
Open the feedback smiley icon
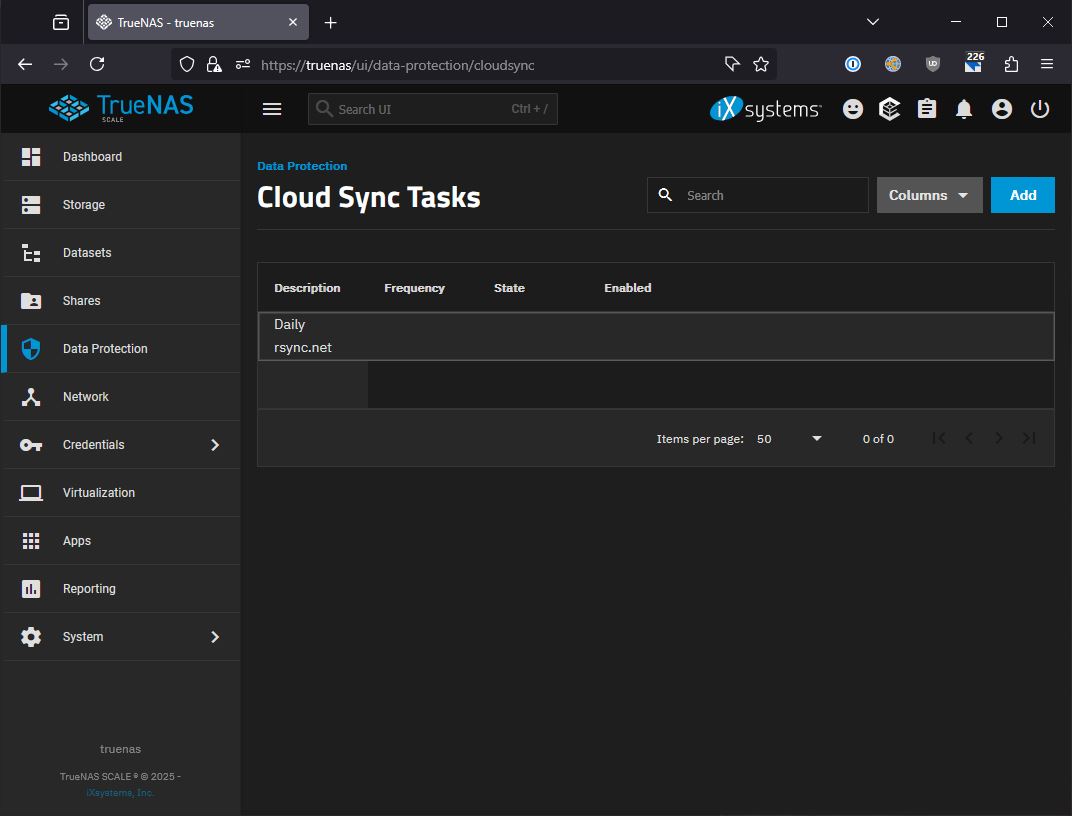tap(853, 109)
